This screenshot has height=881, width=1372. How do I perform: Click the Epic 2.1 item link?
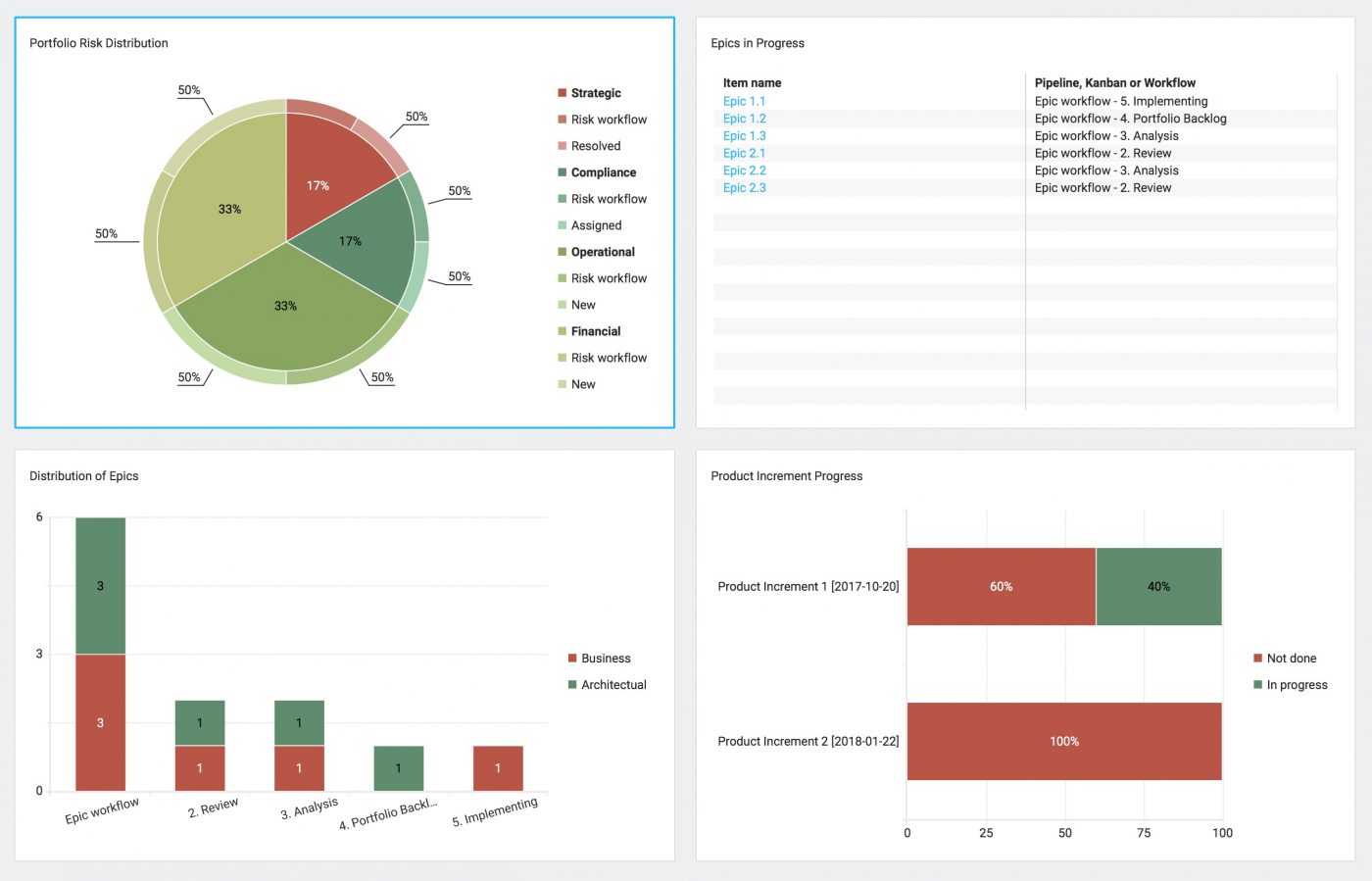pyautogui.click(x=744, y=153)
